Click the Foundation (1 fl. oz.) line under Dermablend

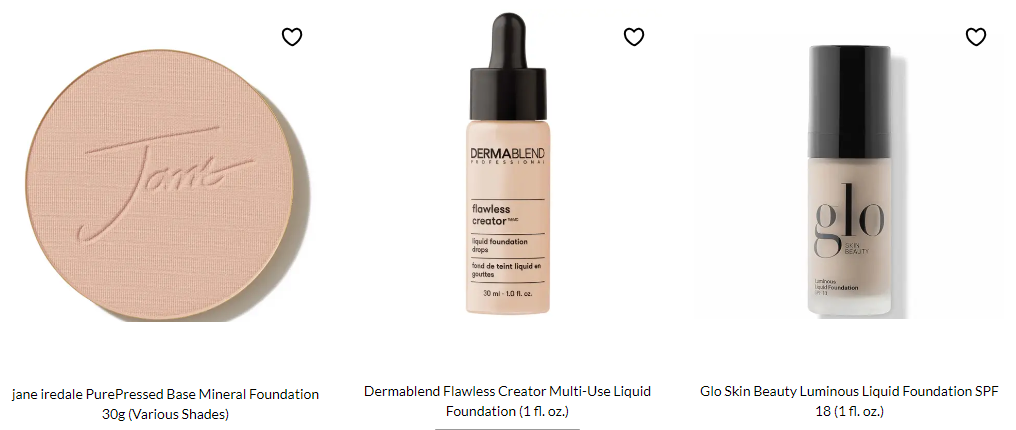click(507, 411)
